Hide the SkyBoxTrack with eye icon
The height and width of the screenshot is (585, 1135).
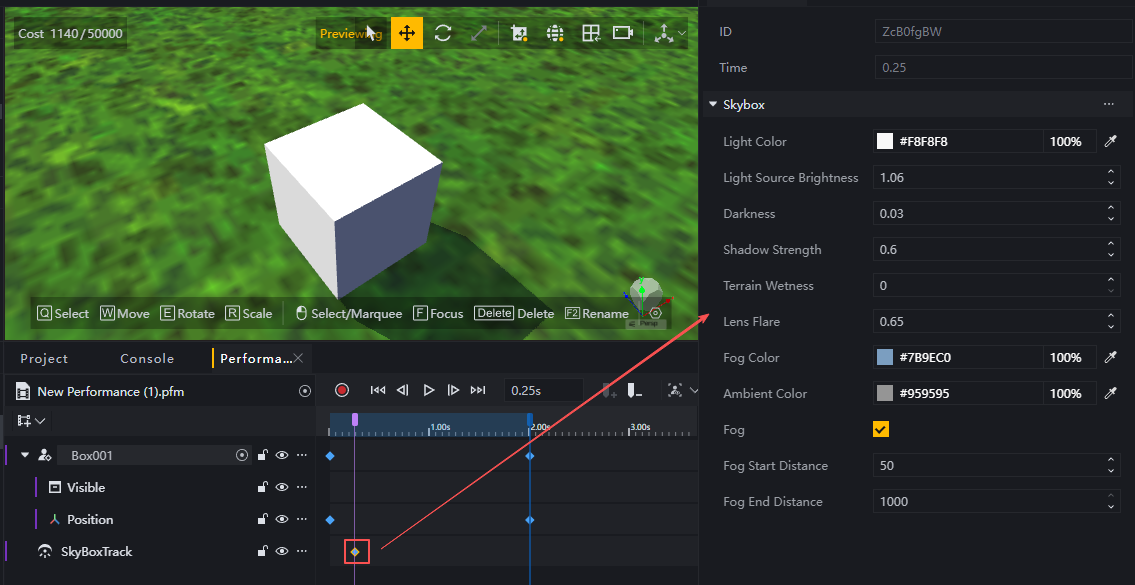coord(282,552)
